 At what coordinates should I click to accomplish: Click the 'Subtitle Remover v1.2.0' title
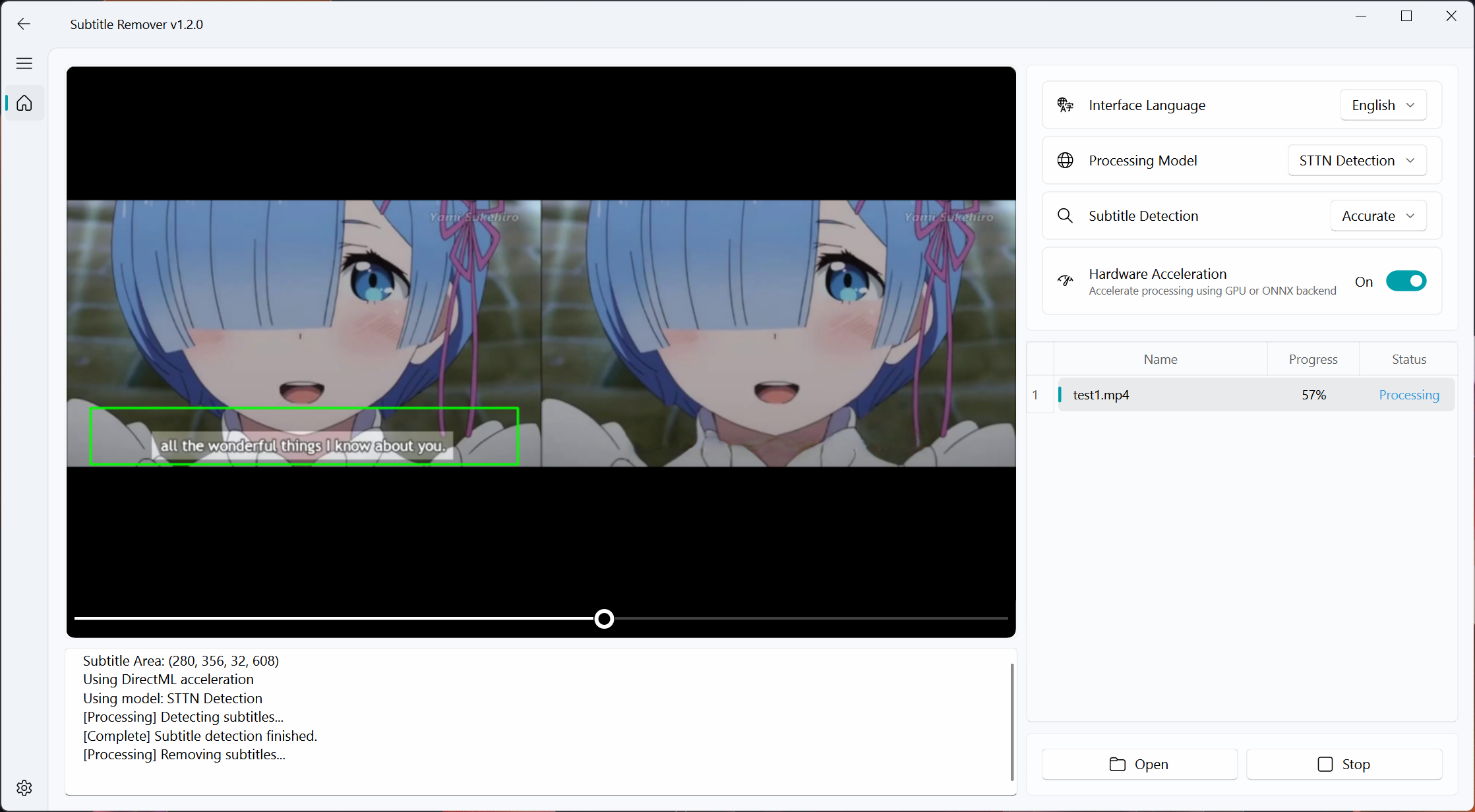[136, 24]
